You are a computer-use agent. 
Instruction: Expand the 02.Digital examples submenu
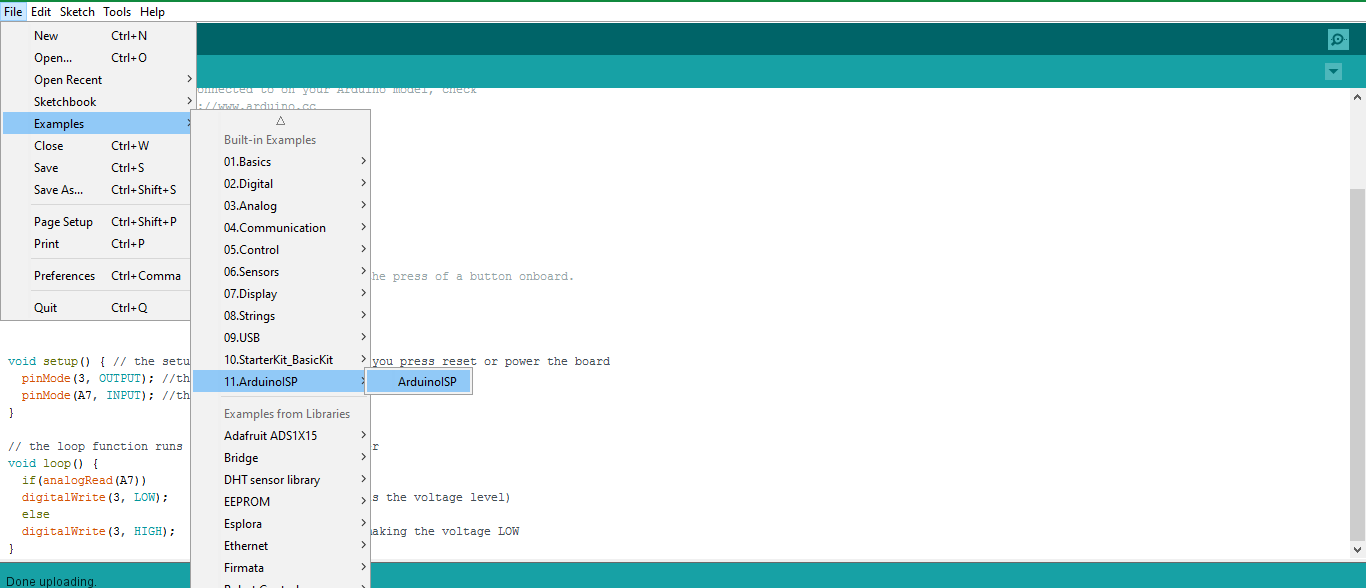pos(281,184)
